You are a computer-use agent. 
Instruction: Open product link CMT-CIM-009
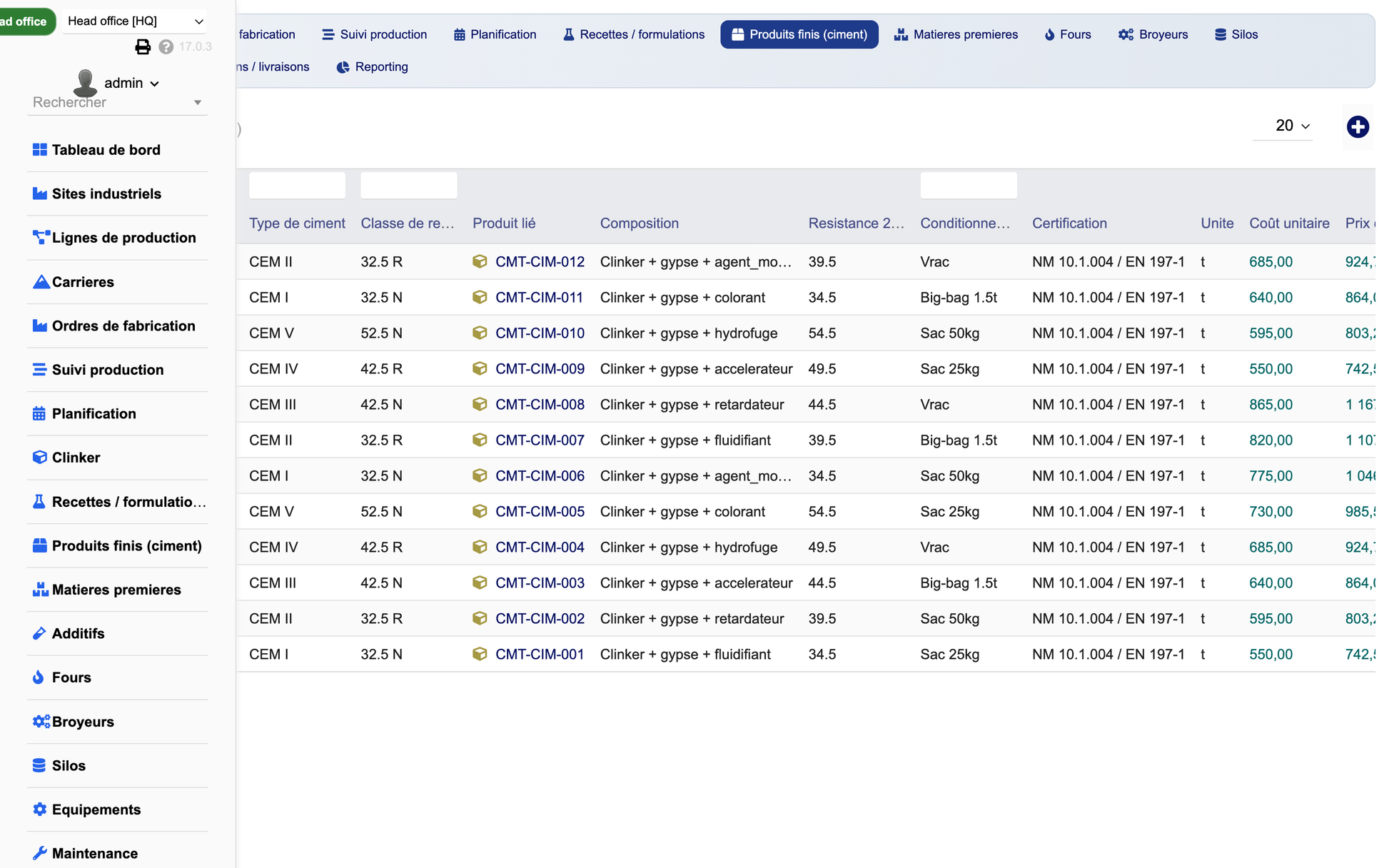[540, 369]
